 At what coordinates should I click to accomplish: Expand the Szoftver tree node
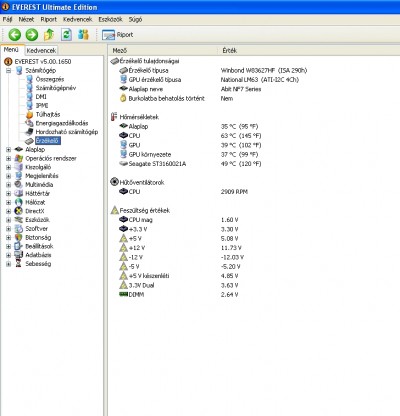8,229
